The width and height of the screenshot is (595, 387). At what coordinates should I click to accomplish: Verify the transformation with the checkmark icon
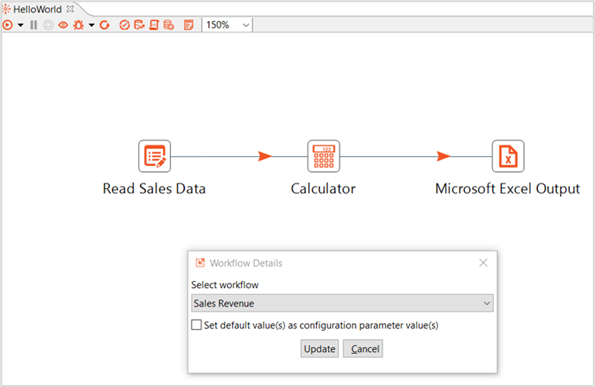(x=124, y=25)
